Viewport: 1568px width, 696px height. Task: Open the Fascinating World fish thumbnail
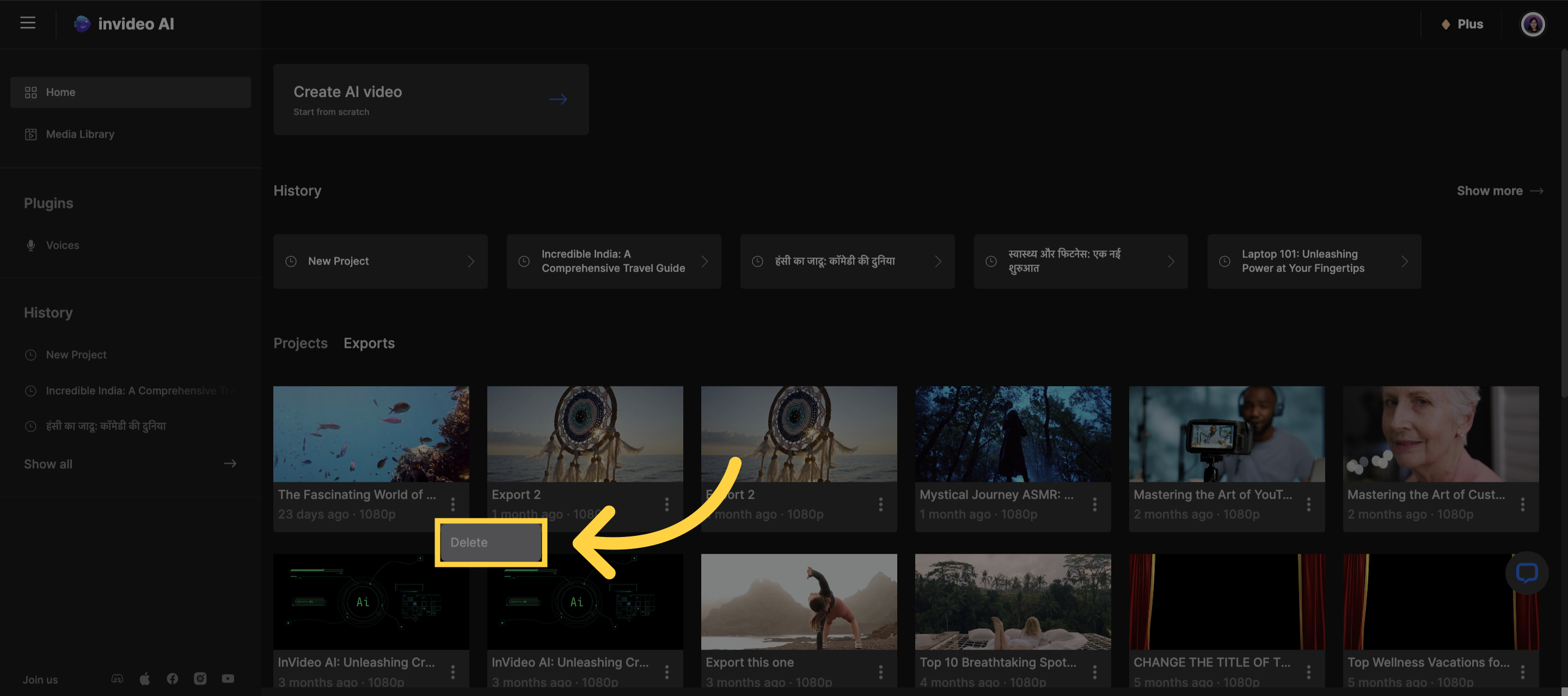(371, 434)
